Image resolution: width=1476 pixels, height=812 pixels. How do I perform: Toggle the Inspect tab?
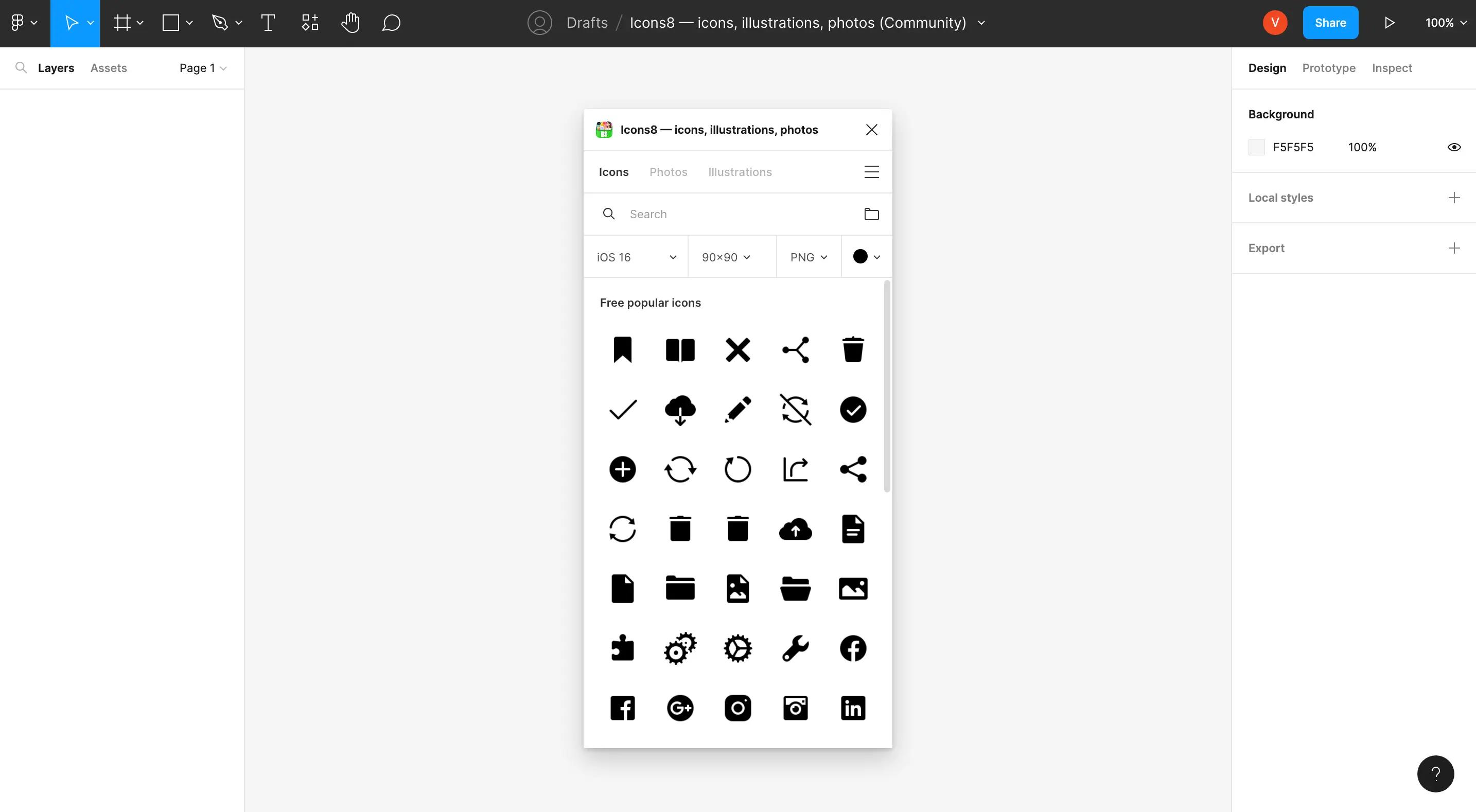[1392, 68]
